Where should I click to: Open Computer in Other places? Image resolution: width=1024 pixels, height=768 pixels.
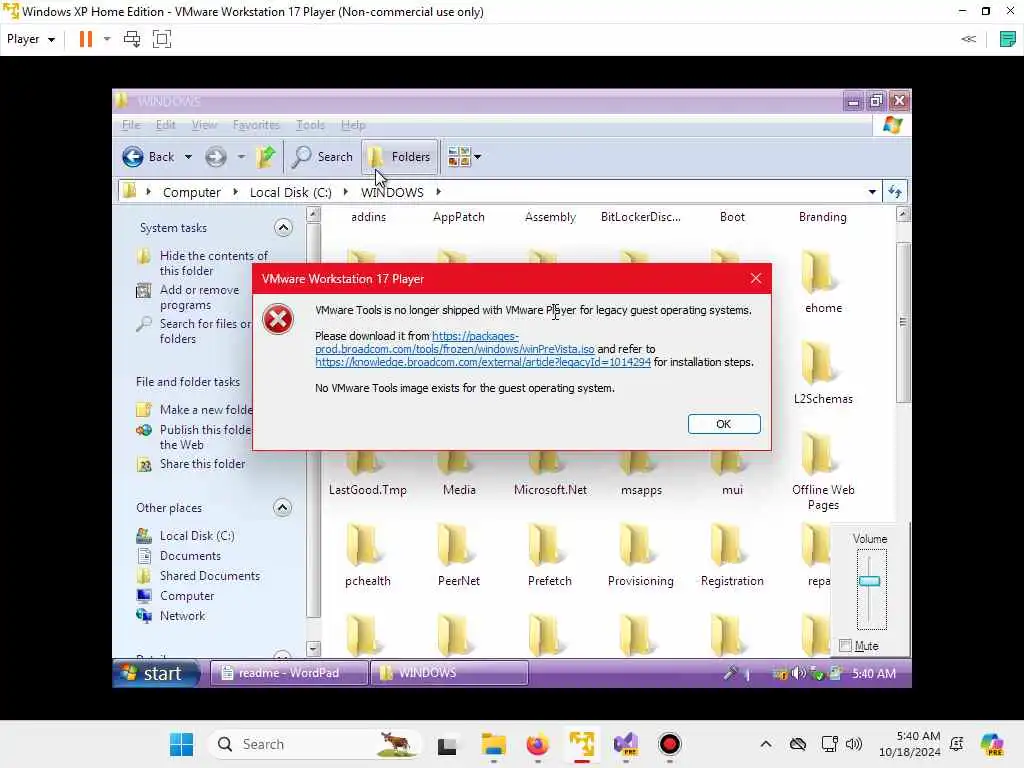[x=187, y=596]
